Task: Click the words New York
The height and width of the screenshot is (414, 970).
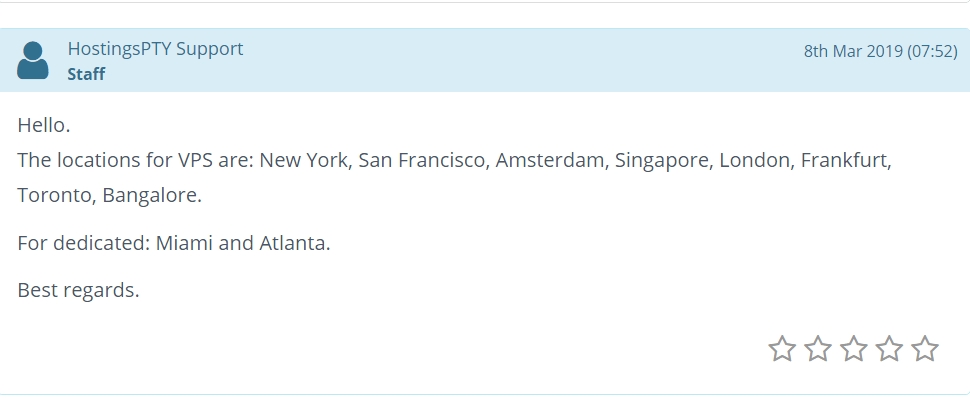Action: coord(306,161)
